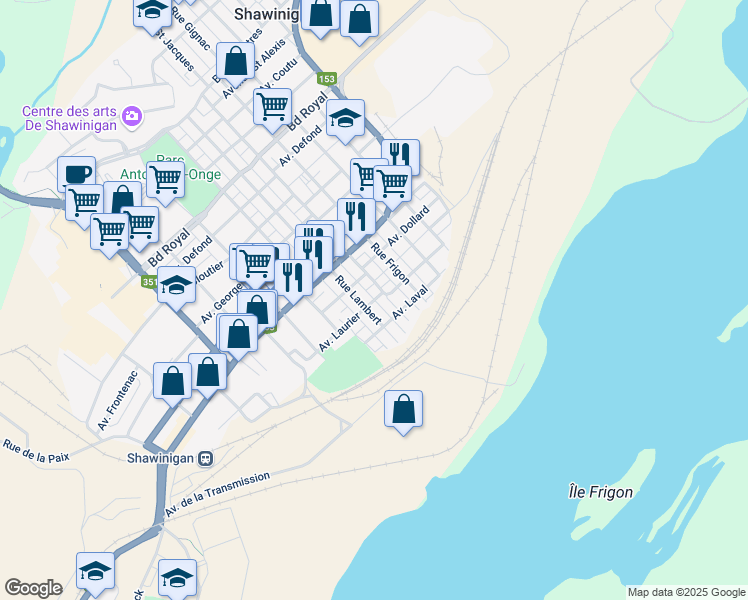Open the school marker beside Rue Gignac
The image size is (748, 600).
[153, 14]
